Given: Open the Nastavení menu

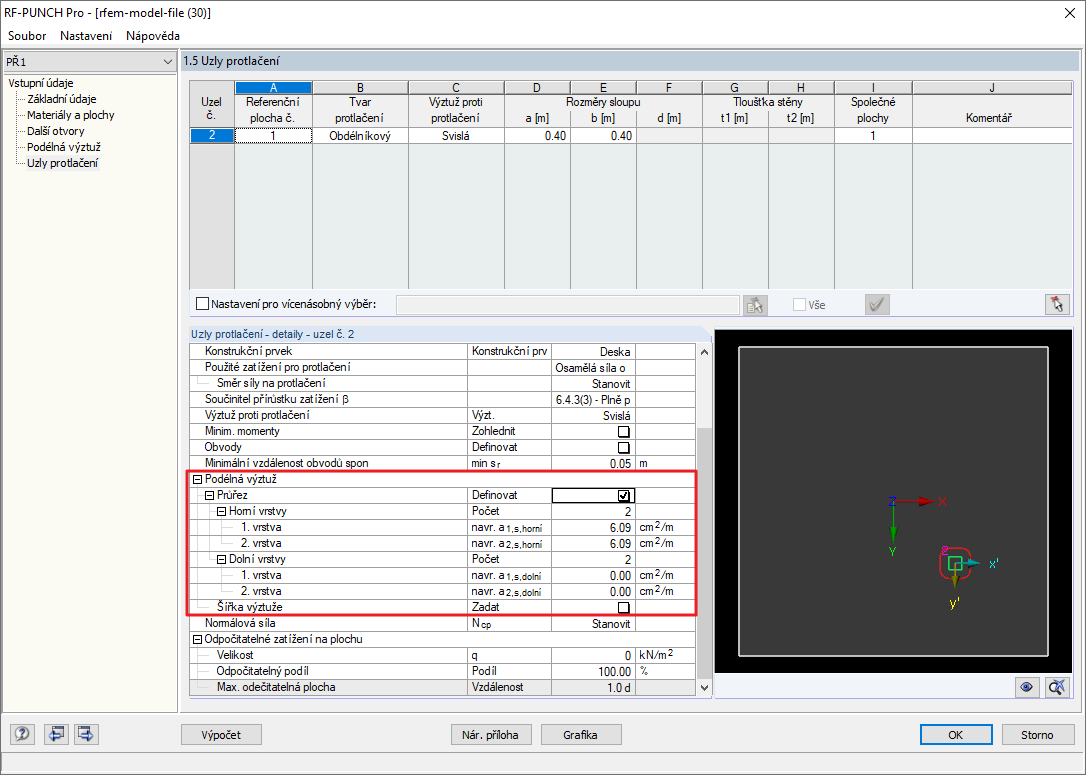Looking at the screenshot, I should coord(86,36).
